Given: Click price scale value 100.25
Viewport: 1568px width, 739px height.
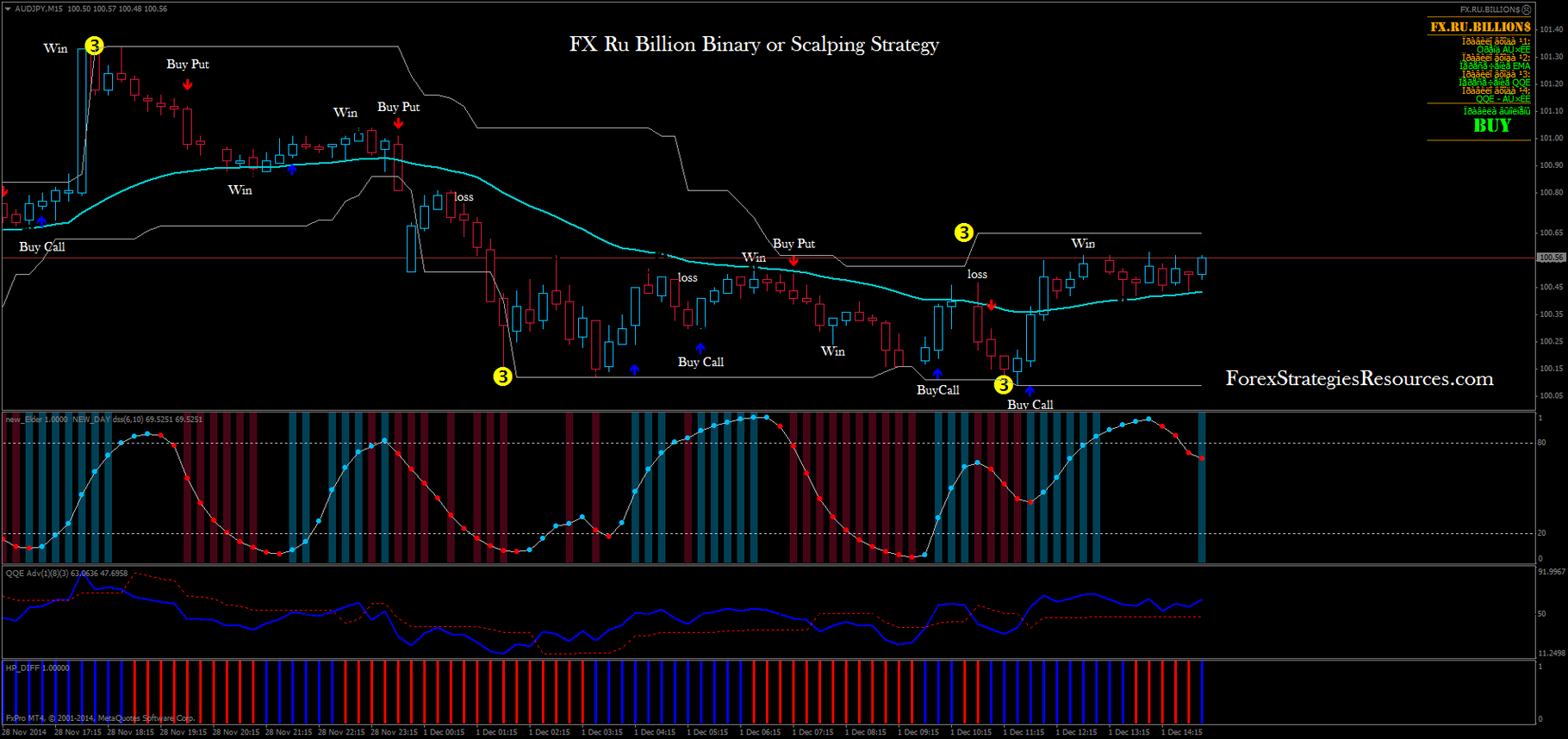Looking at the screenshot, I should click(1551, 341).
